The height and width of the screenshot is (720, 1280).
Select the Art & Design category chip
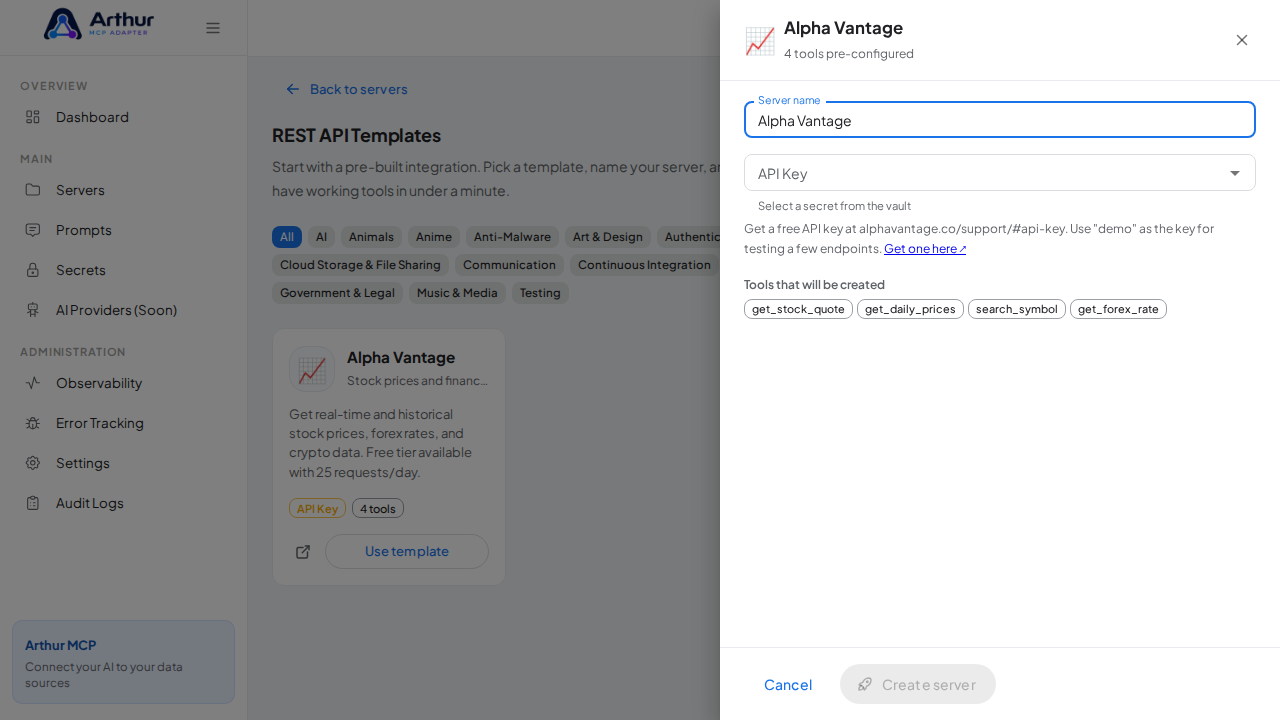pos(608,237)
